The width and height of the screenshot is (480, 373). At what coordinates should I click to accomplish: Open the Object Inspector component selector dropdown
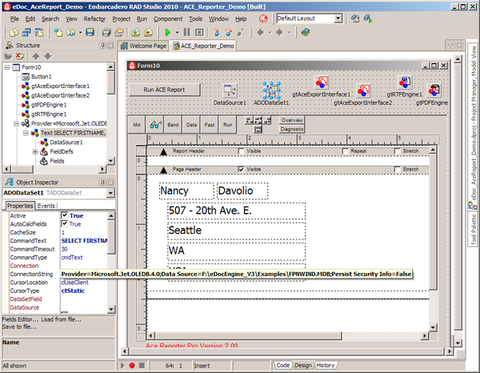[x=111, y=193]
